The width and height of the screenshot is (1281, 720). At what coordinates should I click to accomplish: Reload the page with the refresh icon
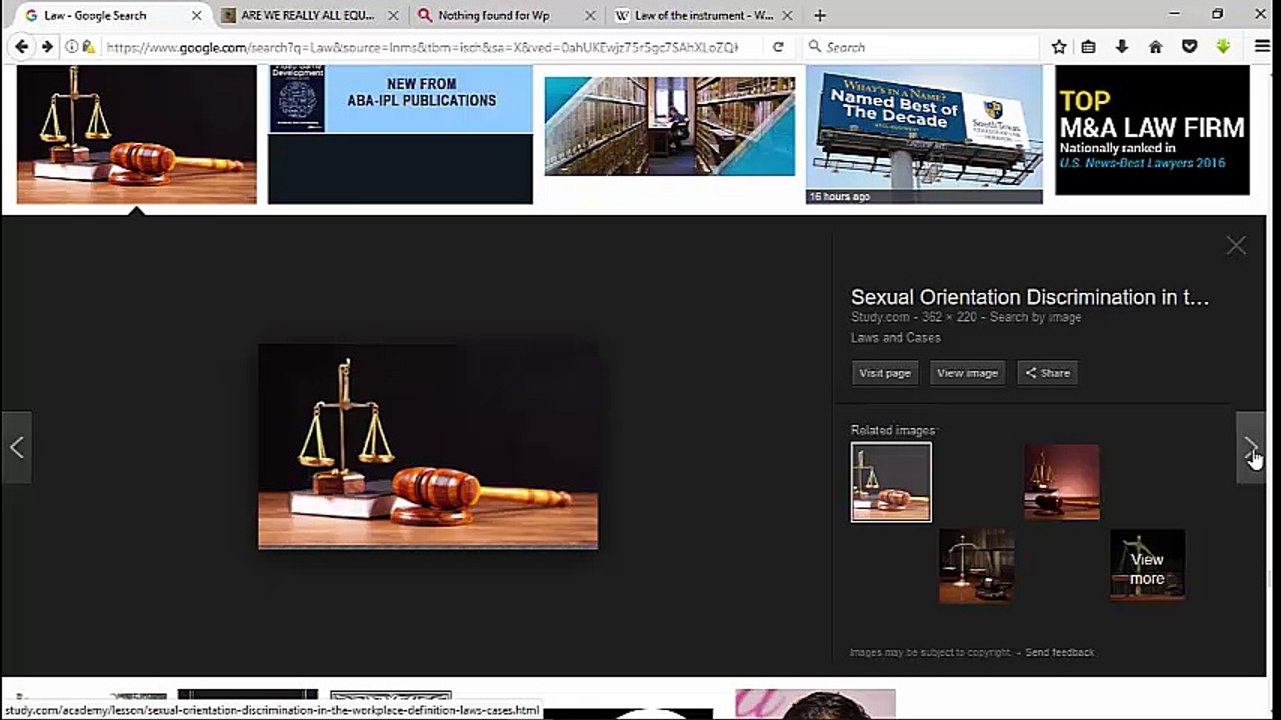coord(778,47)
